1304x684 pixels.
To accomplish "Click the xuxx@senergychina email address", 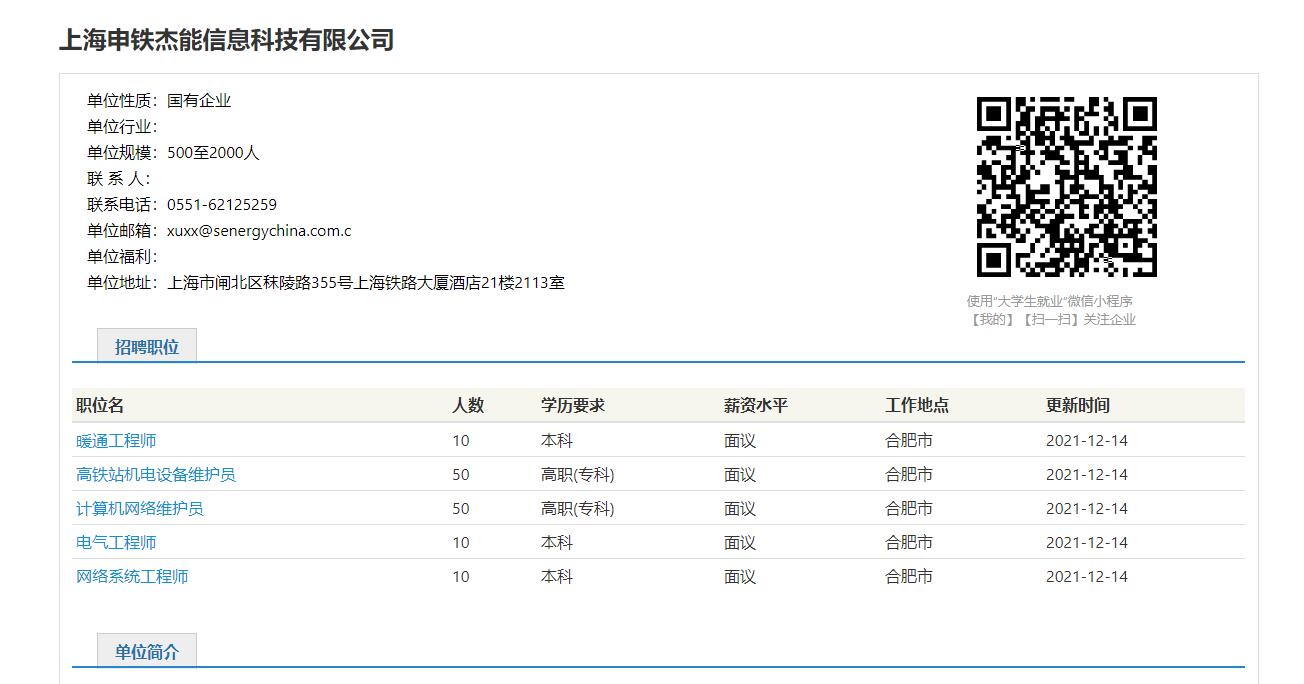I will pyautogui.click(x=259, y=231).
